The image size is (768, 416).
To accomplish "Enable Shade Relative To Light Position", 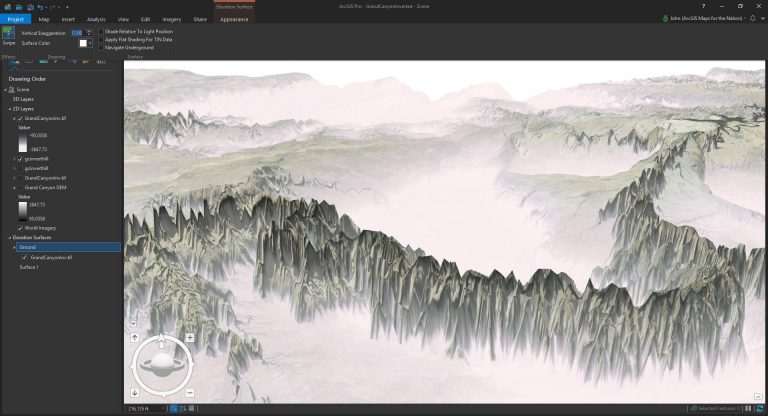I will pos(101,31).
